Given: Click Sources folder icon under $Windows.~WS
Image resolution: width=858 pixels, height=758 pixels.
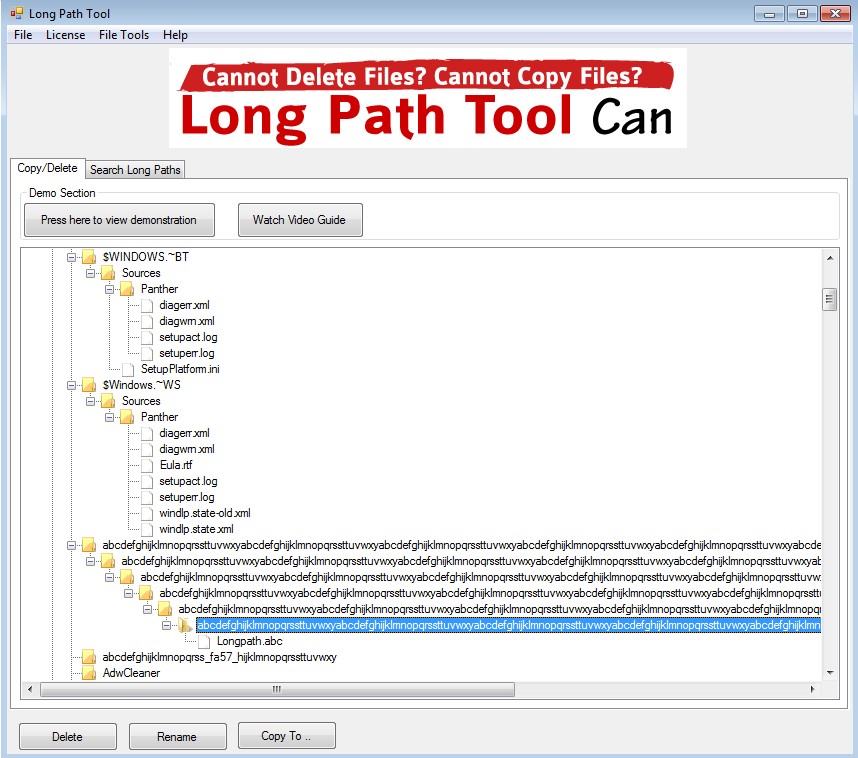Looking at the screenshot, I should pos(108,401).
